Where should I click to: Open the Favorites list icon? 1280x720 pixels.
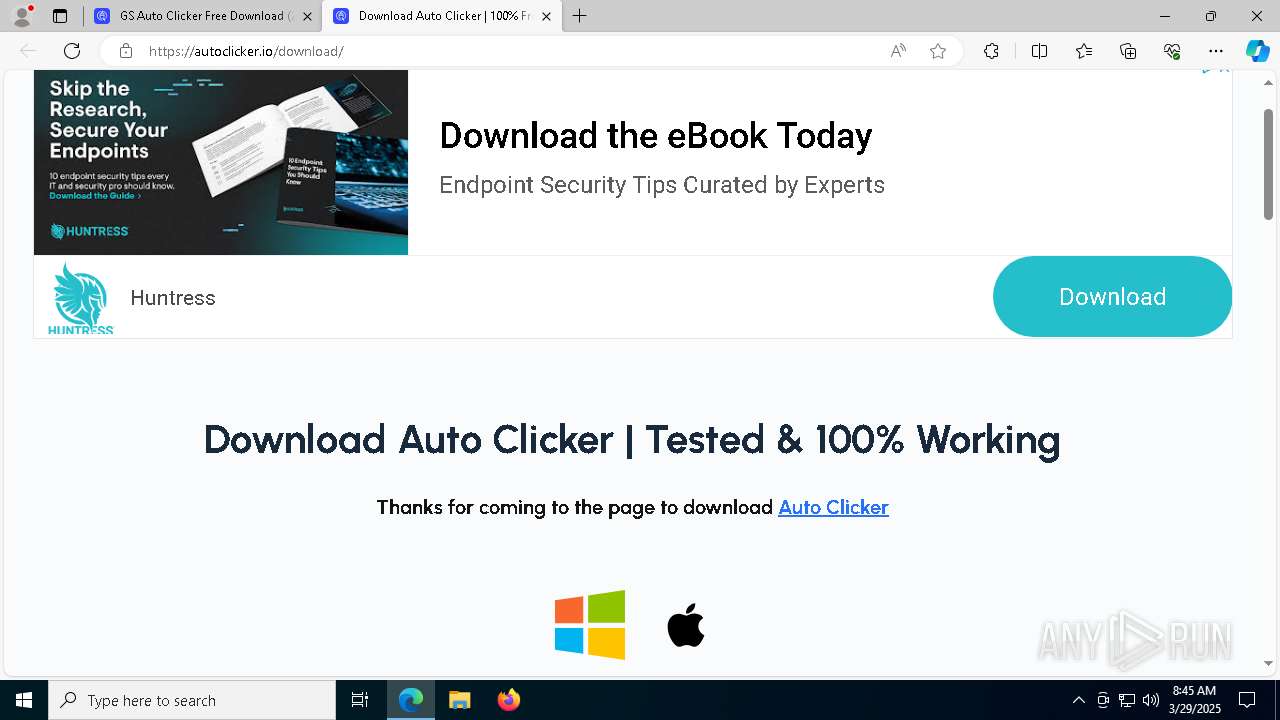coord(1084,51)
